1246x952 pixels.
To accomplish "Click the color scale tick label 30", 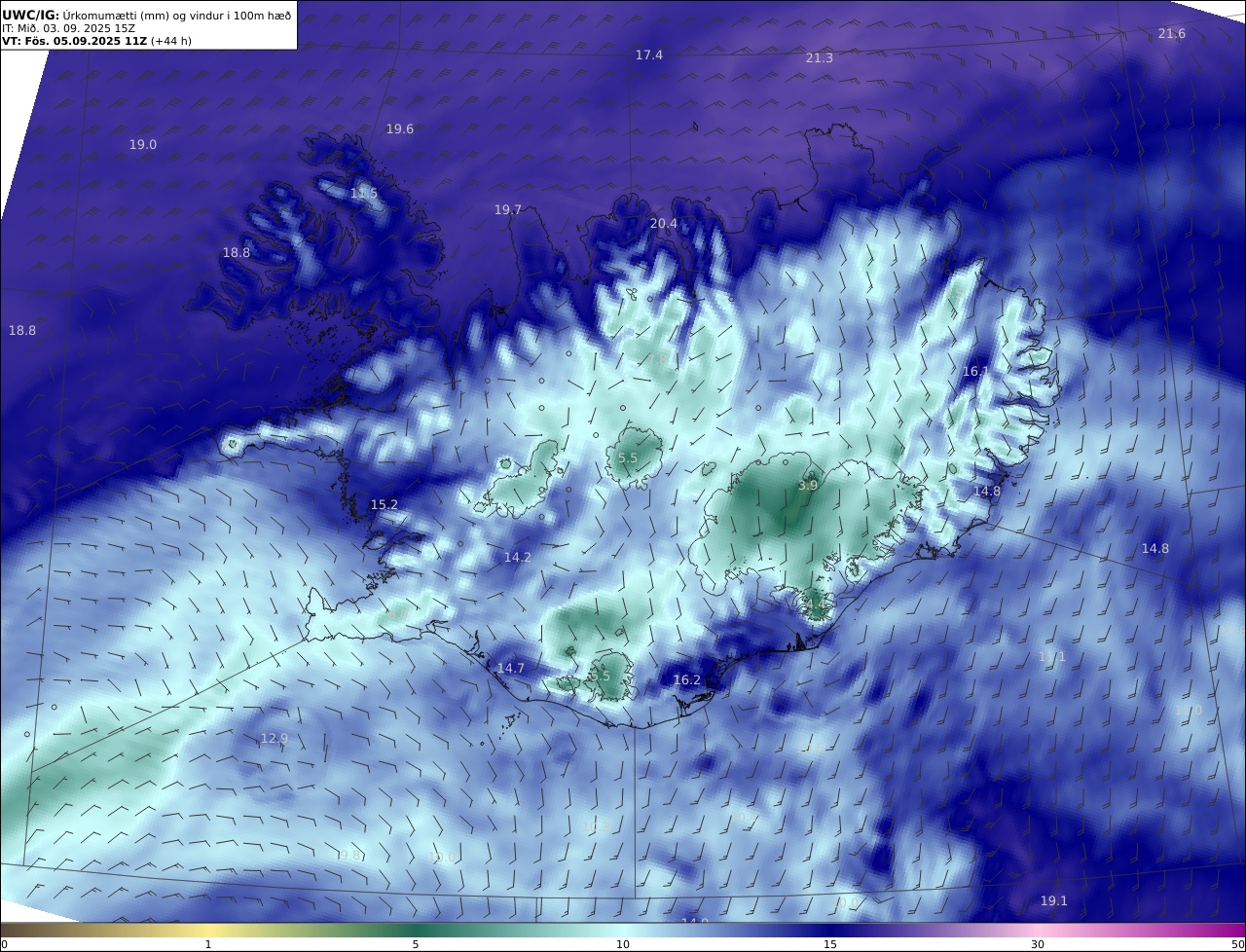I will (1038, 944).
